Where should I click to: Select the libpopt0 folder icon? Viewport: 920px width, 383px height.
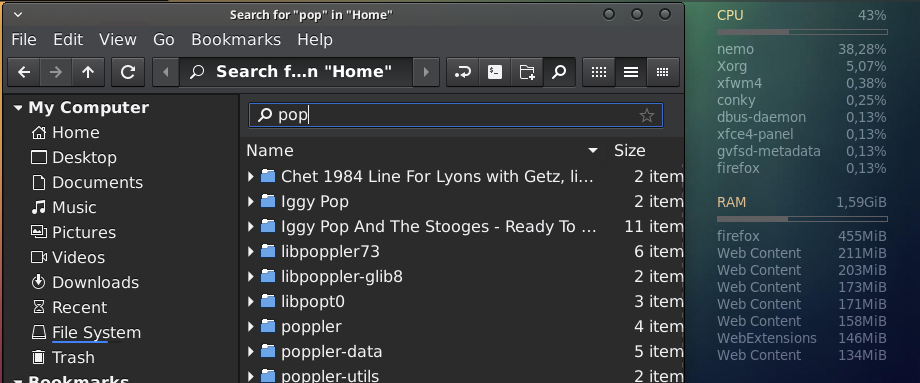point(268,301)
